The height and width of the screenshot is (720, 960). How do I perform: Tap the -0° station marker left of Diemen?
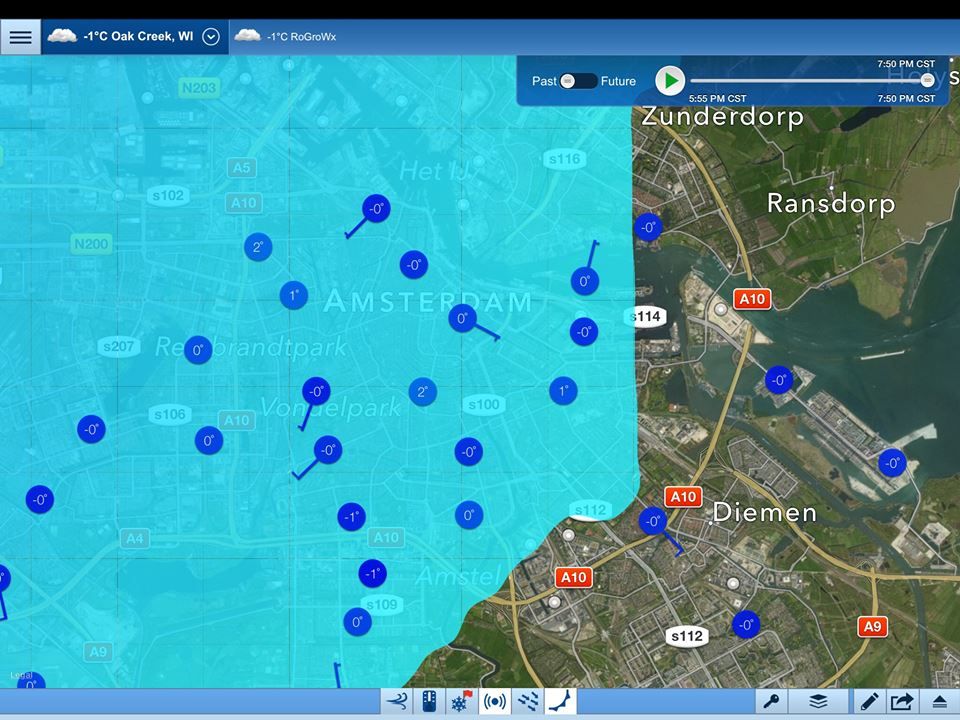point(653,521)
